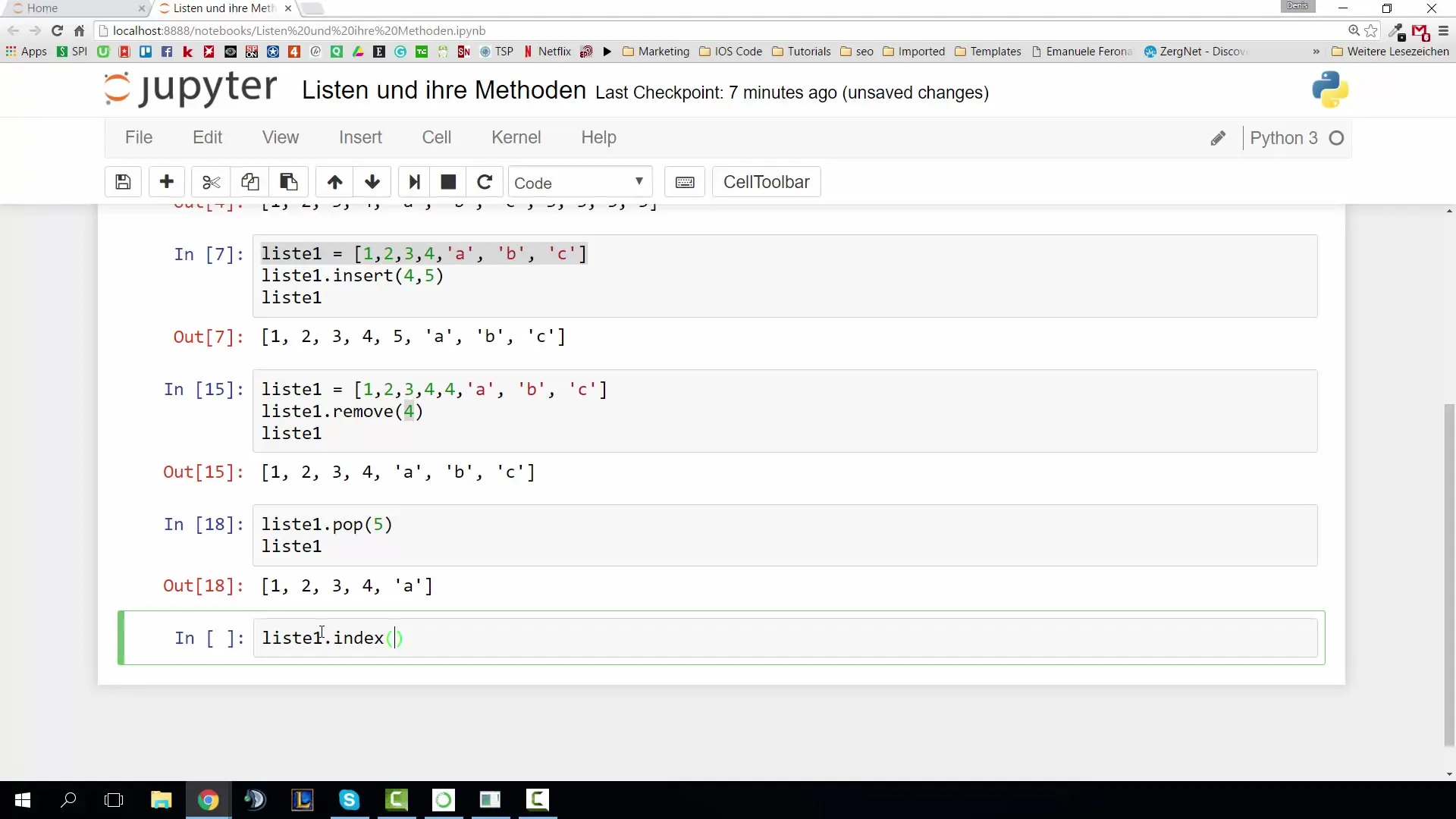Open the Help menu

599,137
